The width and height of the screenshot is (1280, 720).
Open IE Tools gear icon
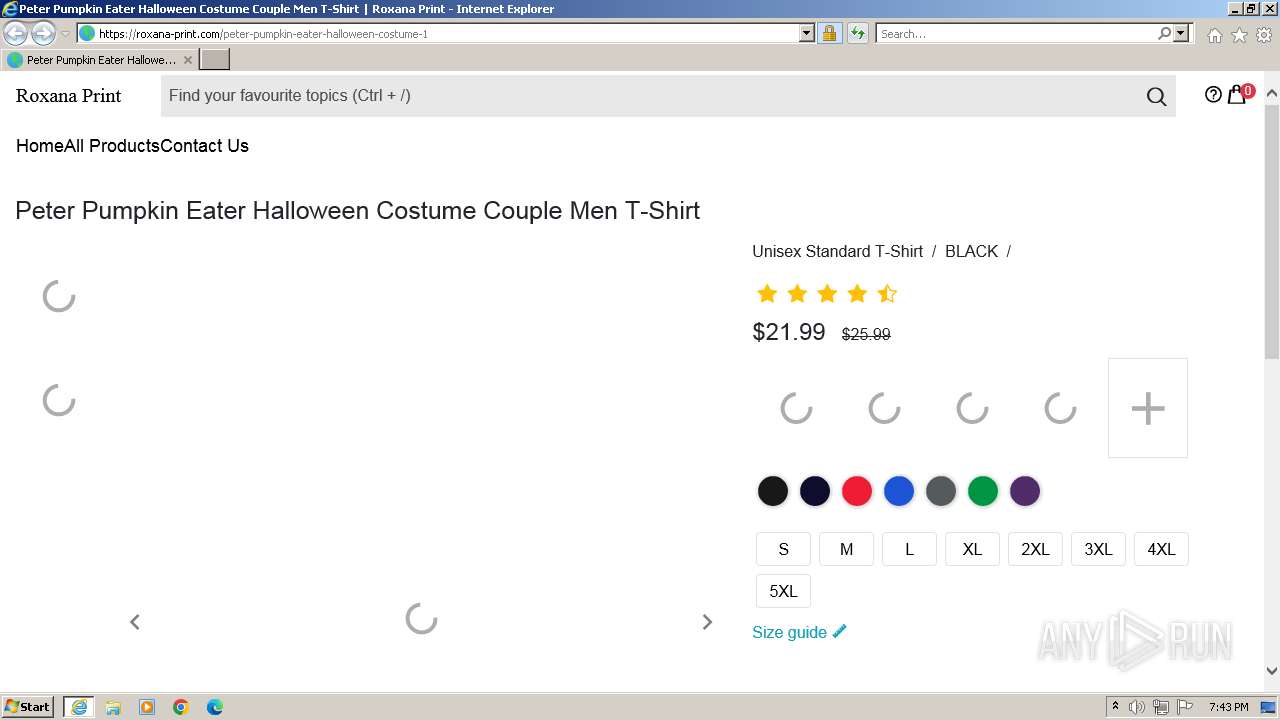click(x=1264, y=35)
